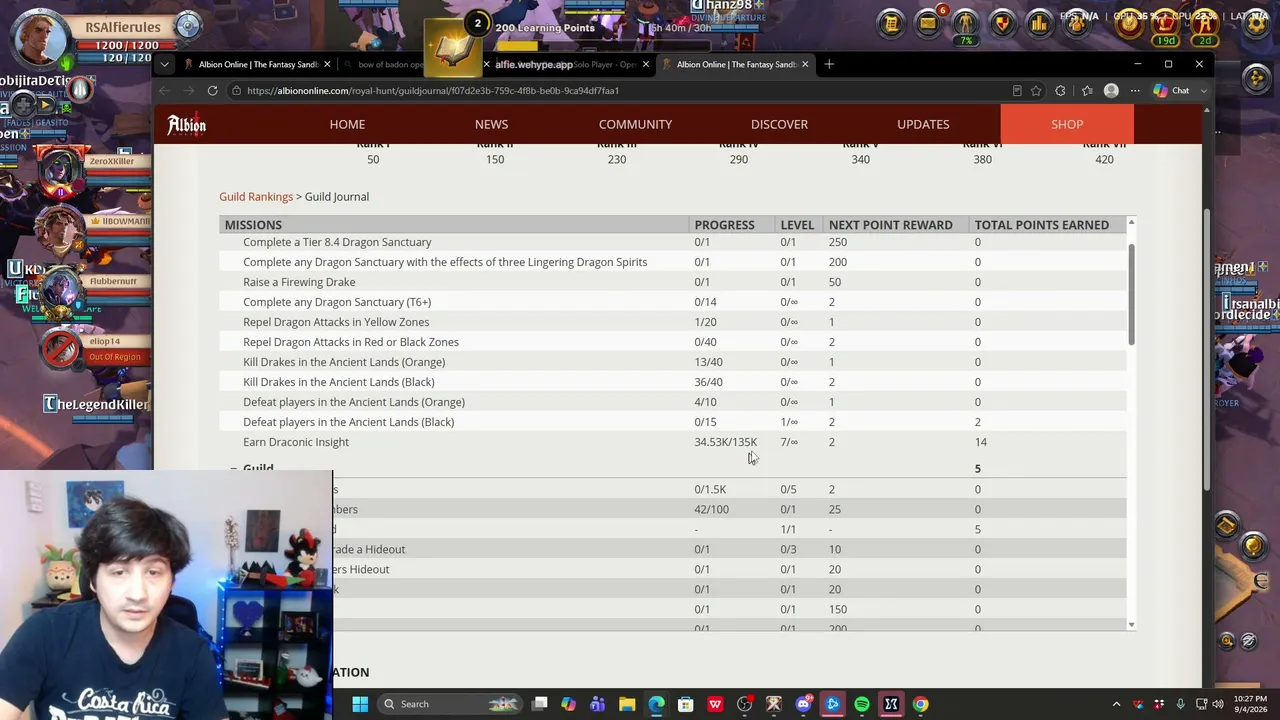Select 'Complete a Tier 8.4 Dragon Sanctuary' row
The image size is (1280, 720).
click(x=673, y=242)
